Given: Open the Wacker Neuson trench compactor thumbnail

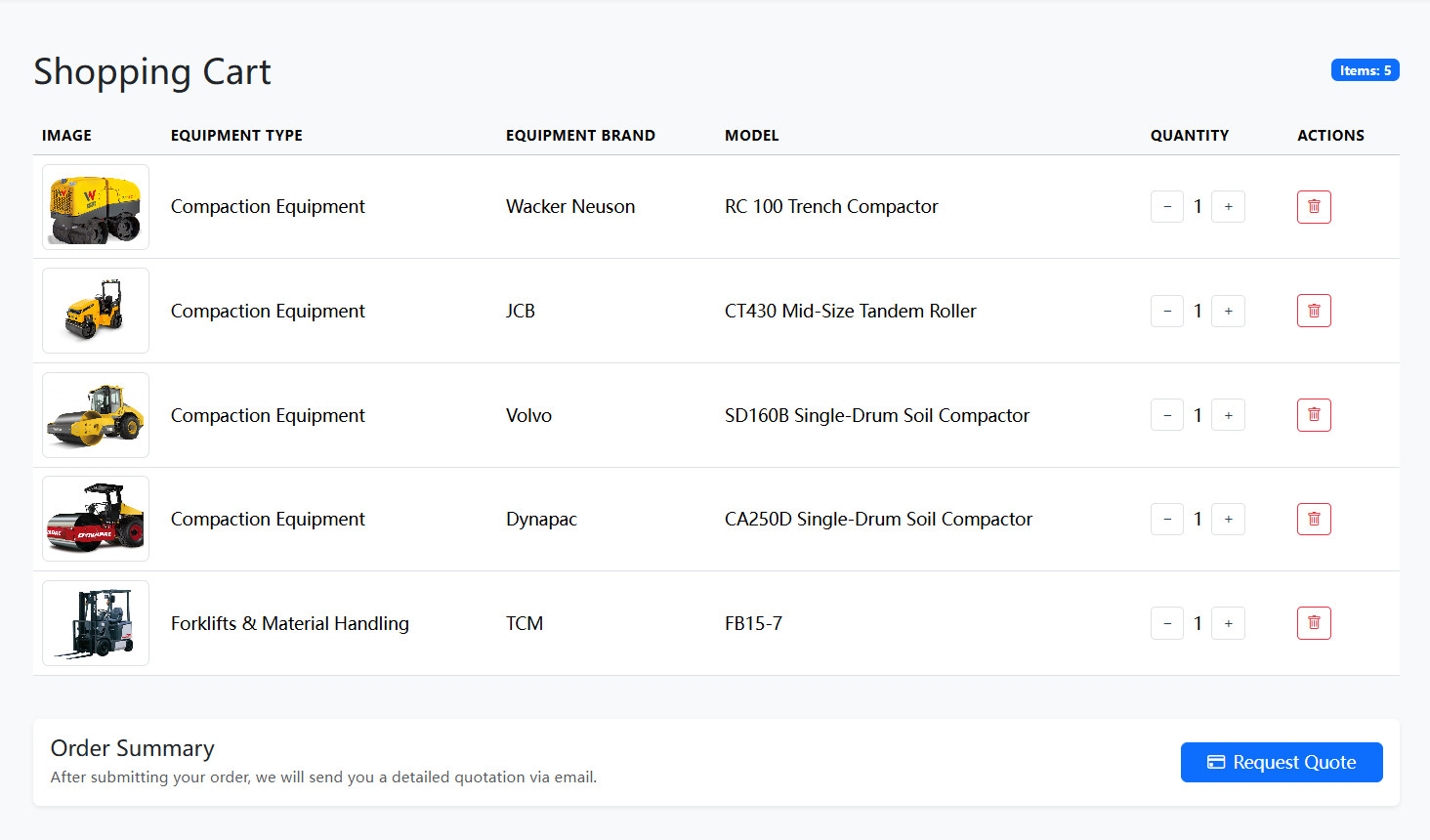Looking at the screenshot, I should pos(96,207).
